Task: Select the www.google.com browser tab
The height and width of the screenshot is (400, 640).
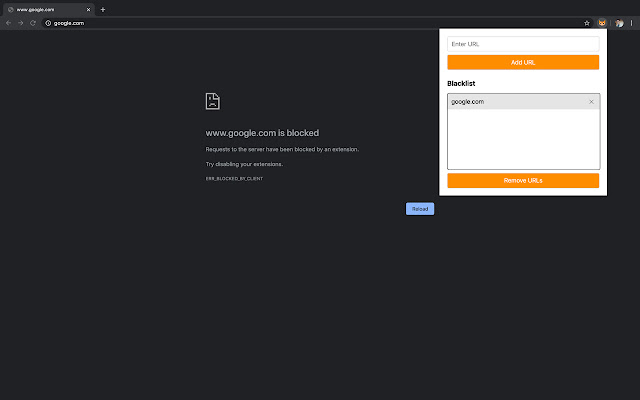Action: pos(49,9)
